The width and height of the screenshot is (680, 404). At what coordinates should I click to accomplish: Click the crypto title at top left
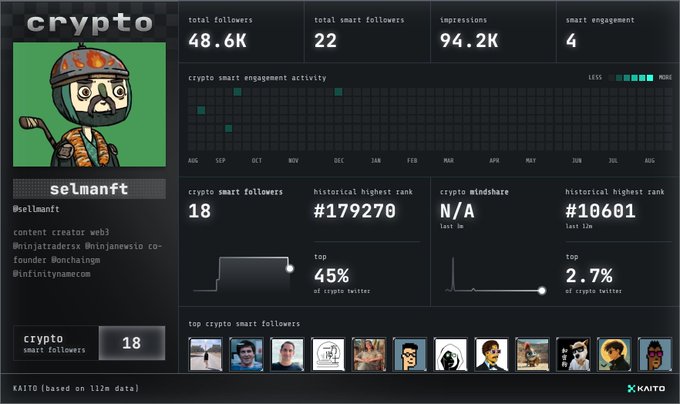pos(89,24)
